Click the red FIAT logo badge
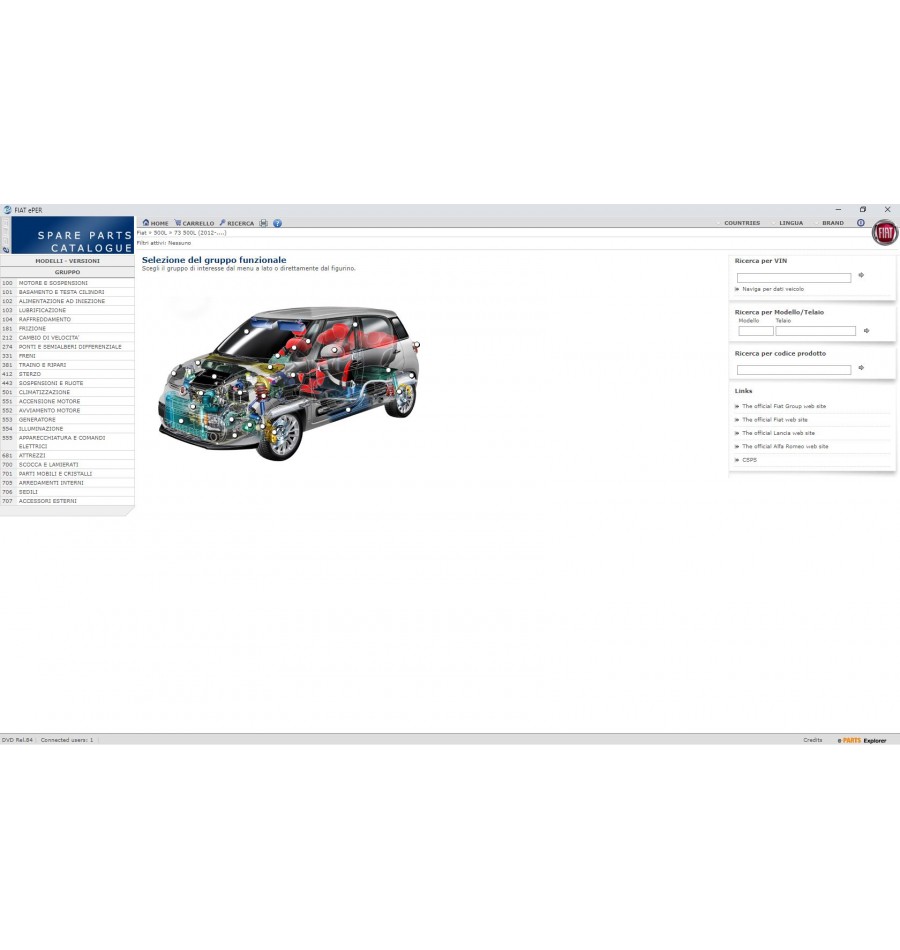The width and height of the screenshot is (900, 950). click(x=885, y=233)
